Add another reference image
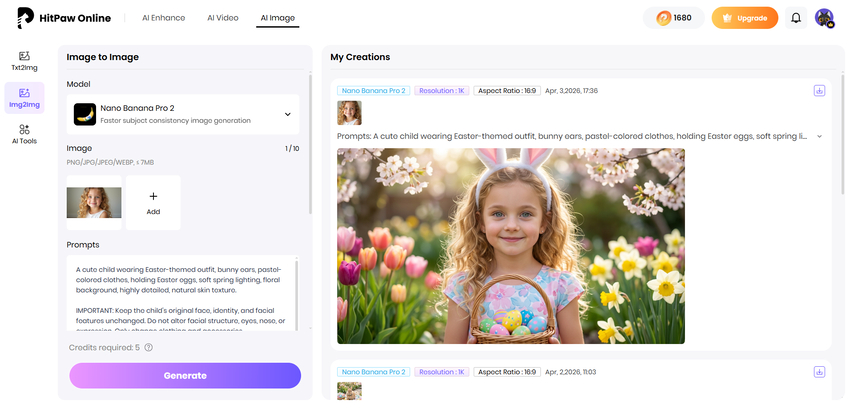 (x=153, y=203)
